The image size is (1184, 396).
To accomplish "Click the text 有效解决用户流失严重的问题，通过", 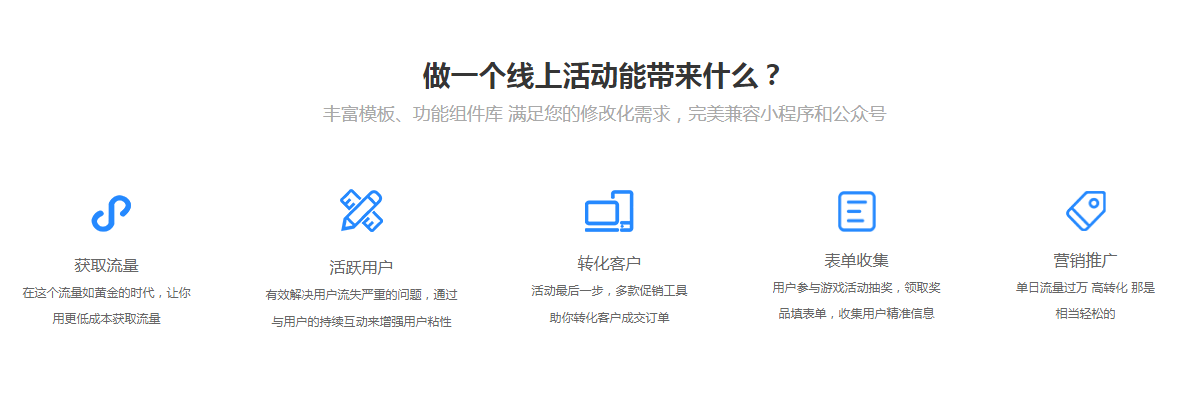I will coord(361,295).
